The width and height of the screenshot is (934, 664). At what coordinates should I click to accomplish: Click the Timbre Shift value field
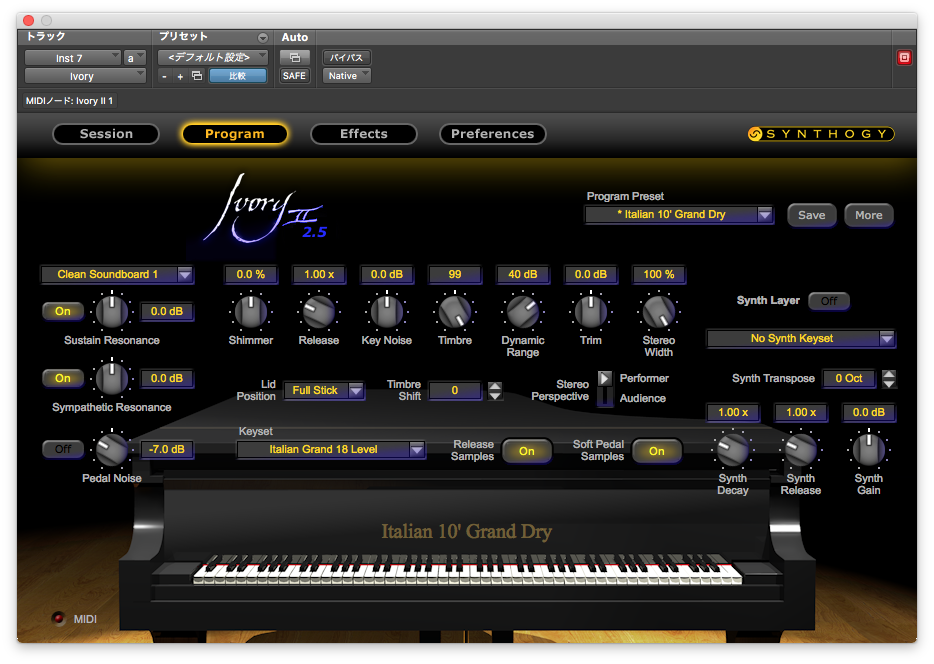click(x=454, y=390)
